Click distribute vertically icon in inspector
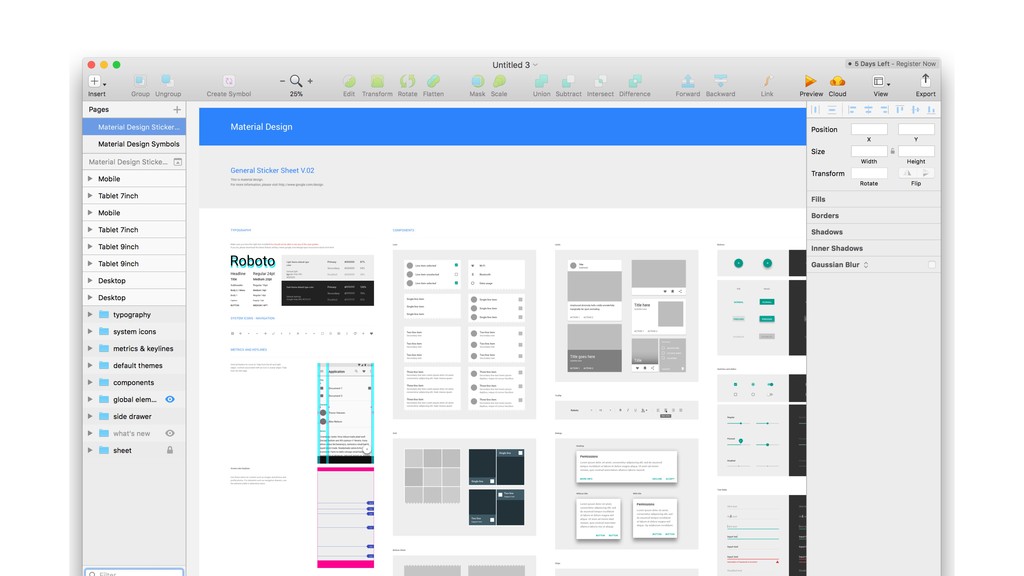Screen dimensions: 1024x576 [x=832, y=110]
